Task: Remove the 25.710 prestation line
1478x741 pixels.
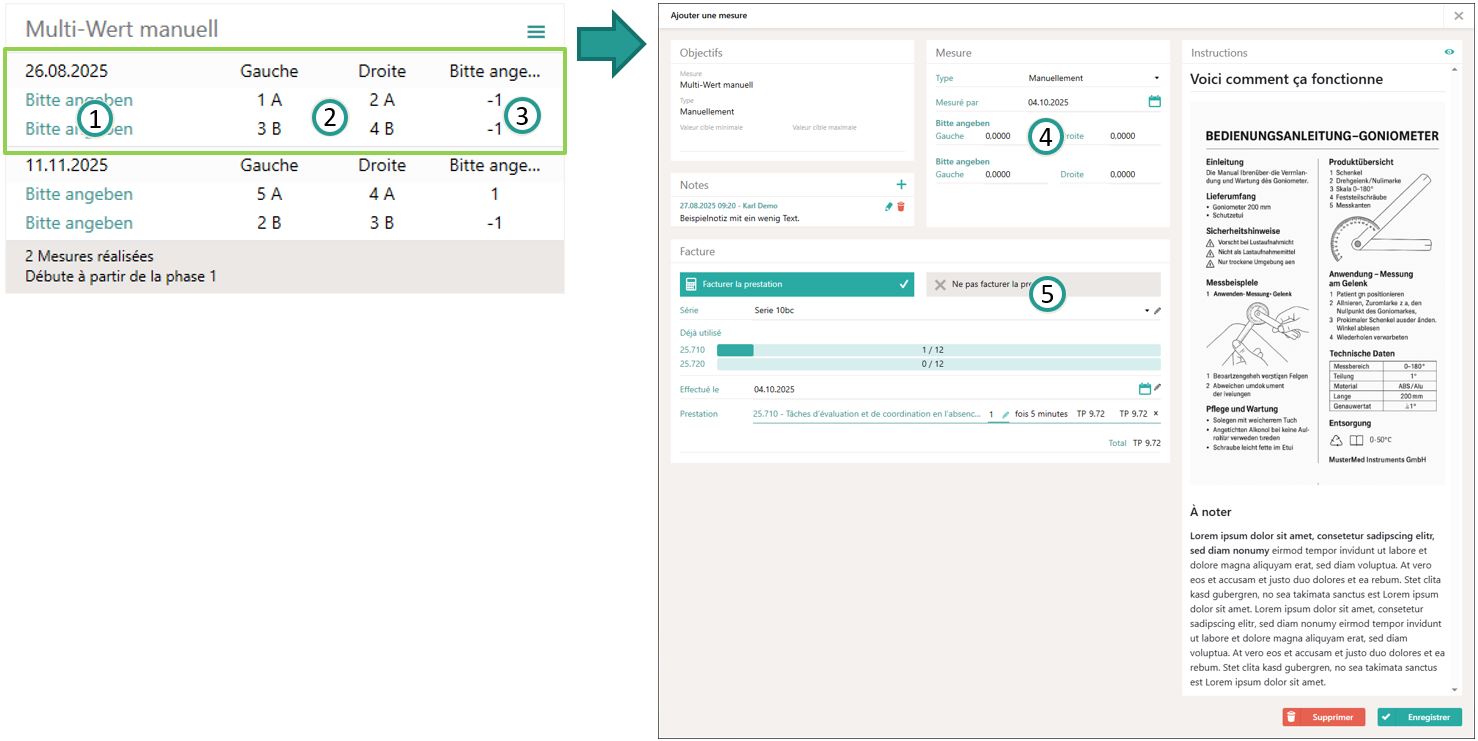Action: tap(1156, 414)
